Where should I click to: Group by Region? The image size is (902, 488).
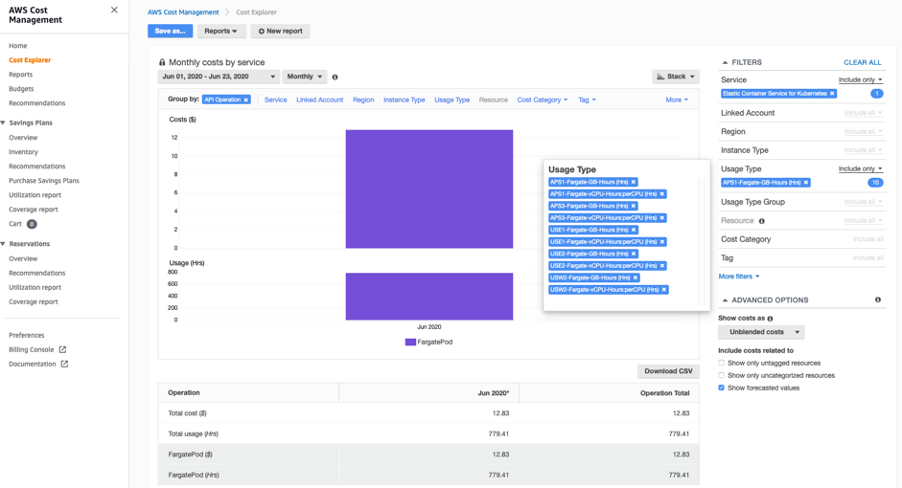(364, 100)
